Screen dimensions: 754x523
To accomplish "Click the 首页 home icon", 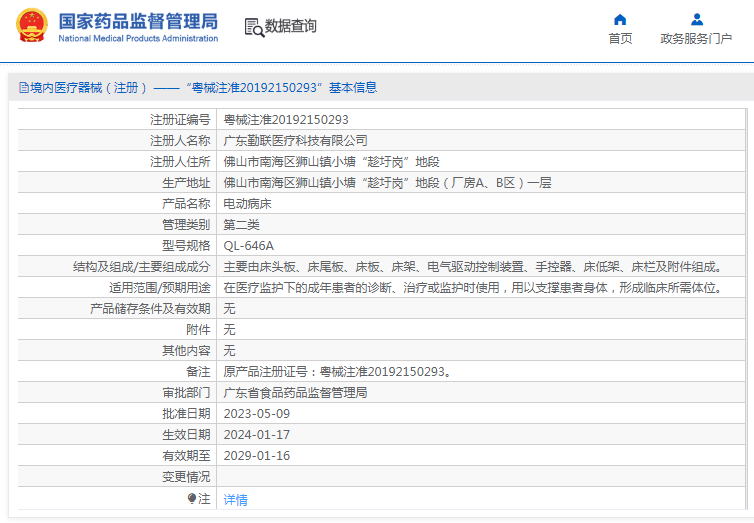I will pyautogui.click(x=620, y=20).
